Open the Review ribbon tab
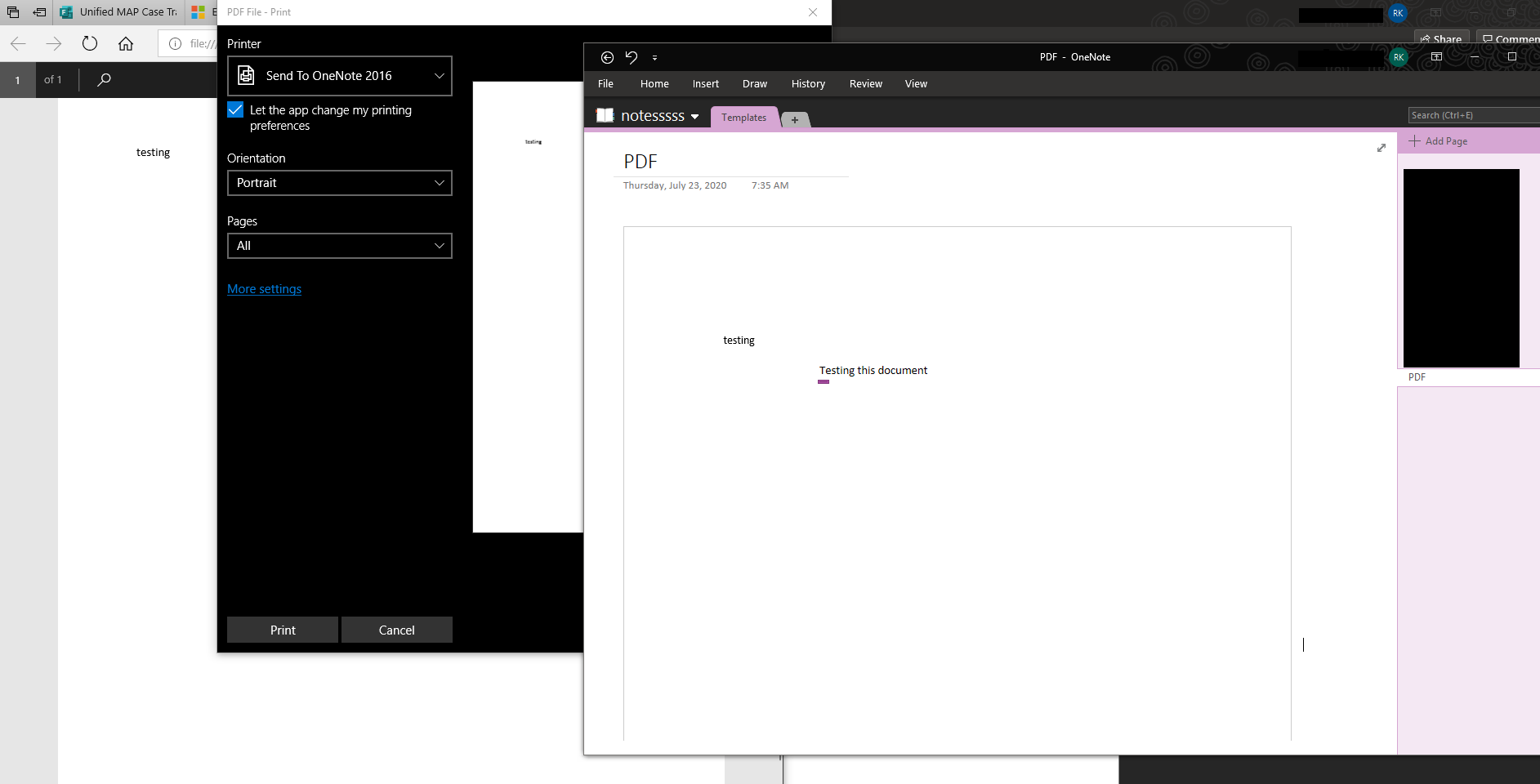The height and width of the screenshot is (784, 1540). [x=866, y=84]
